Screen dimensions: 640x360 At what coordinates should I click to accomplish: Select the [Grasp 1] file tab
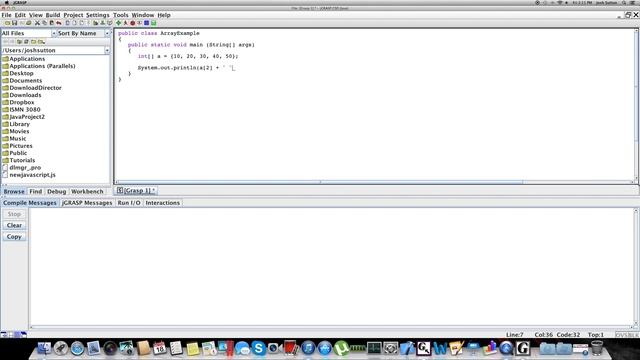point(136,191)
